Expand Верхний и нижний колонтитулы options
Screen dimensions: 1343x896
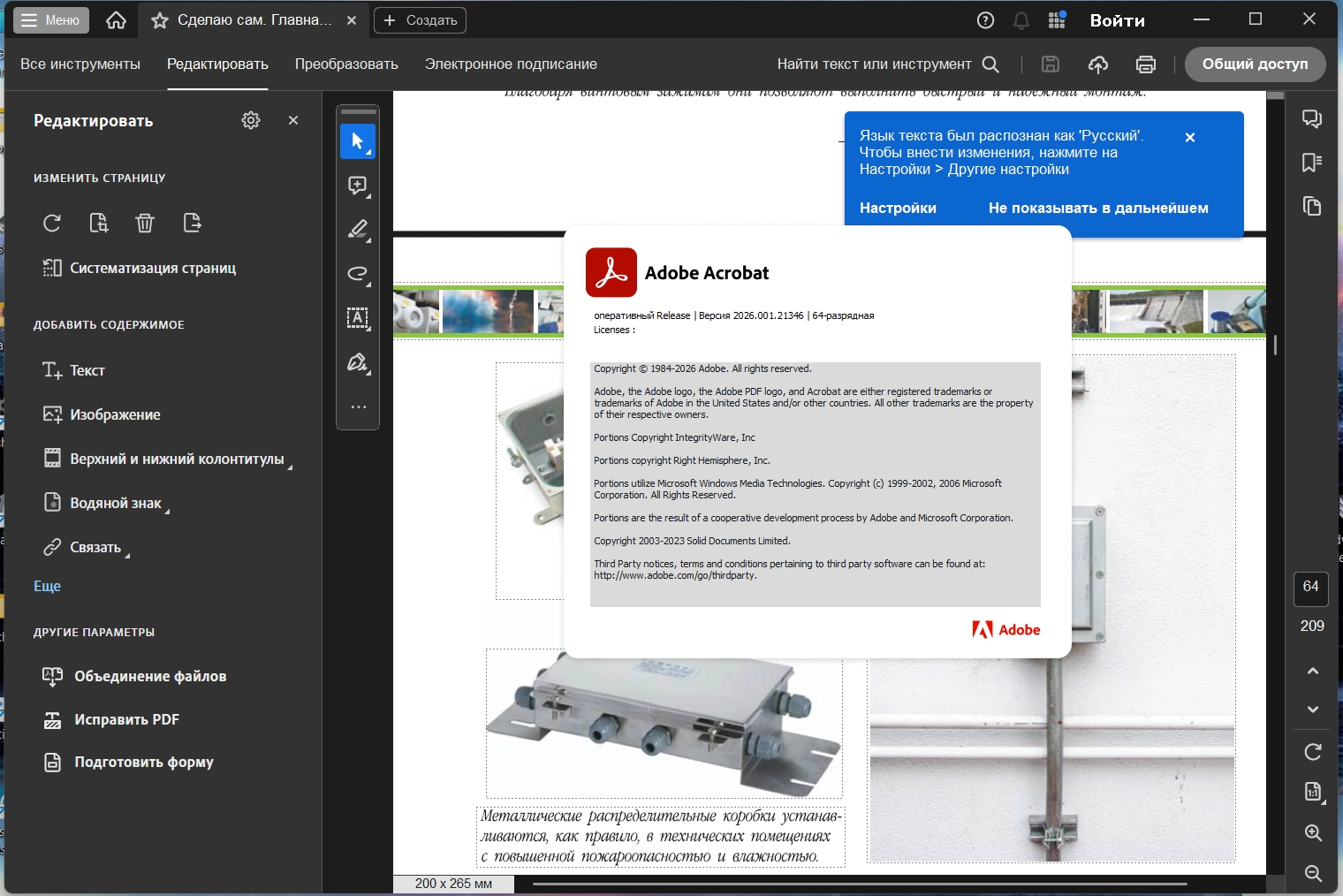pos(177,459)
